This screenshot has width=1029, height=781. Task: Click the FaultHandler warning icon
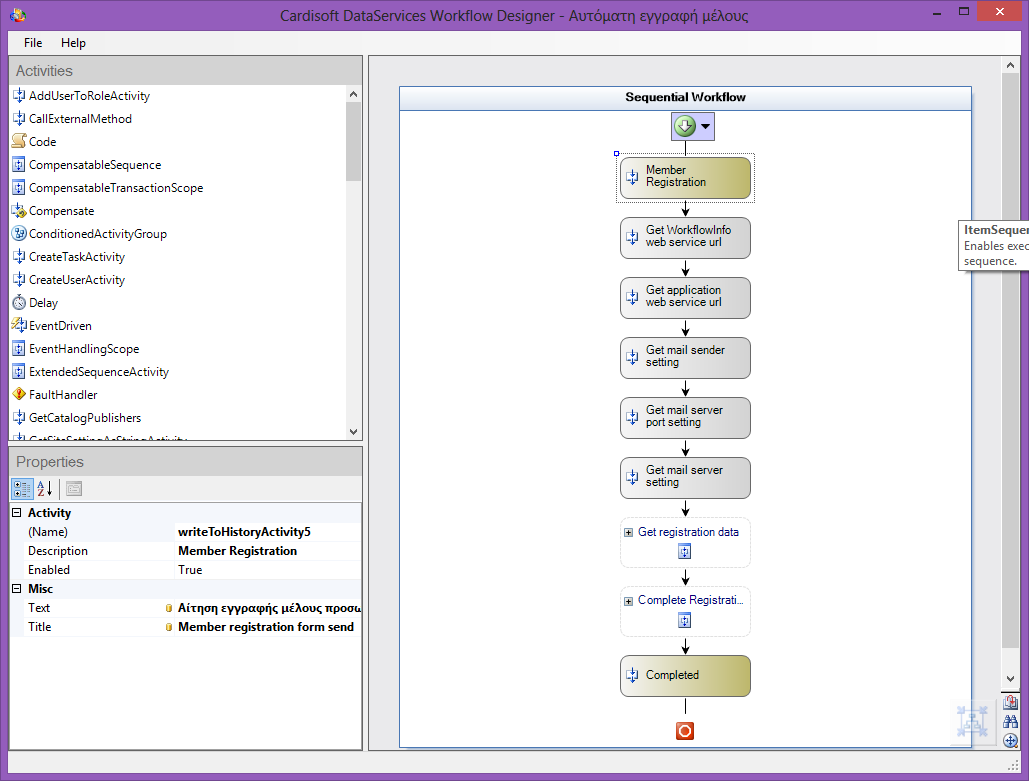(19, 394)
